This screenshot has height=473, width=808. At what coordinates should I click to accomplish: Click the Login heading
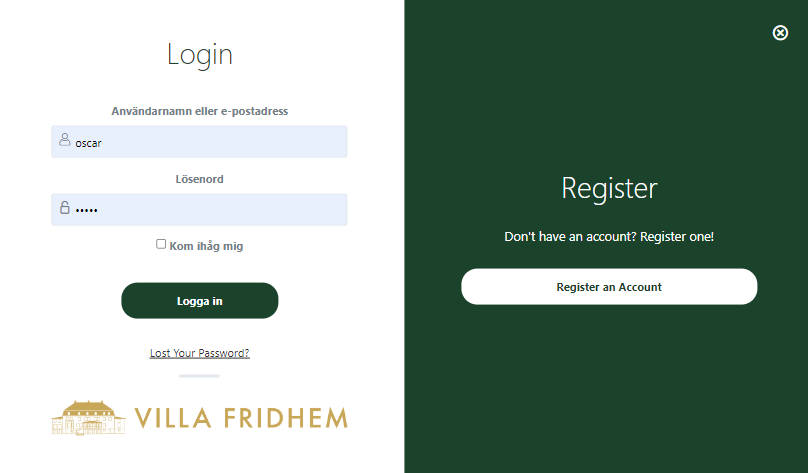(200, 54)
